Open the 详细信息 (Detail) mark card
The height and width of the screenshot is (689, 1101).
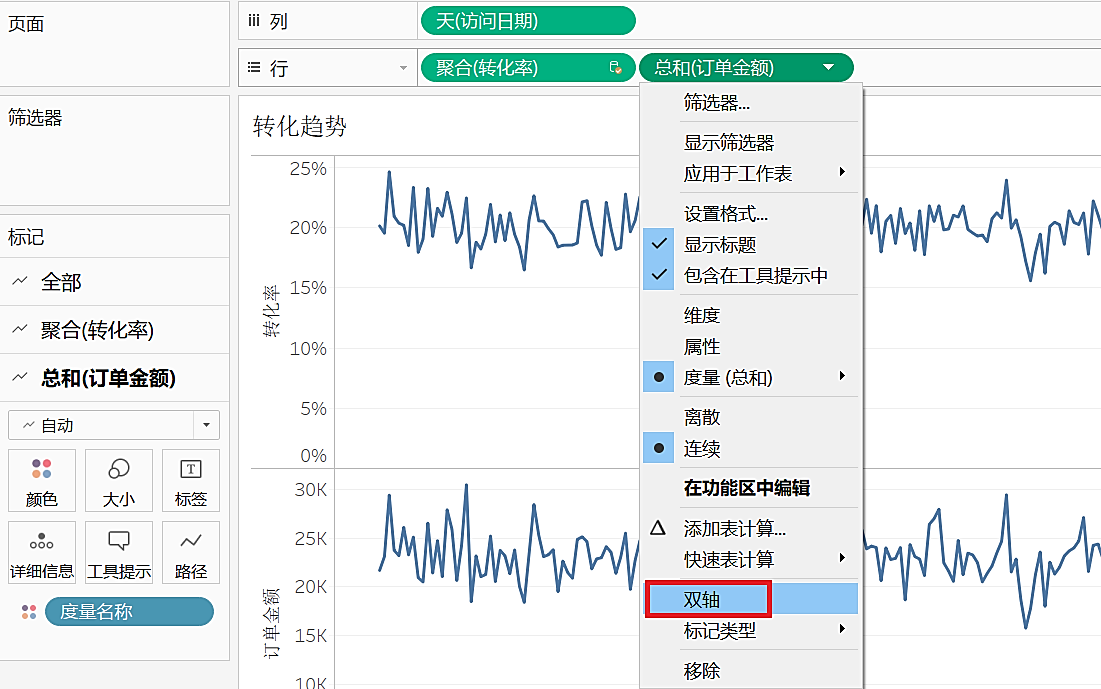tap(42, 553)
